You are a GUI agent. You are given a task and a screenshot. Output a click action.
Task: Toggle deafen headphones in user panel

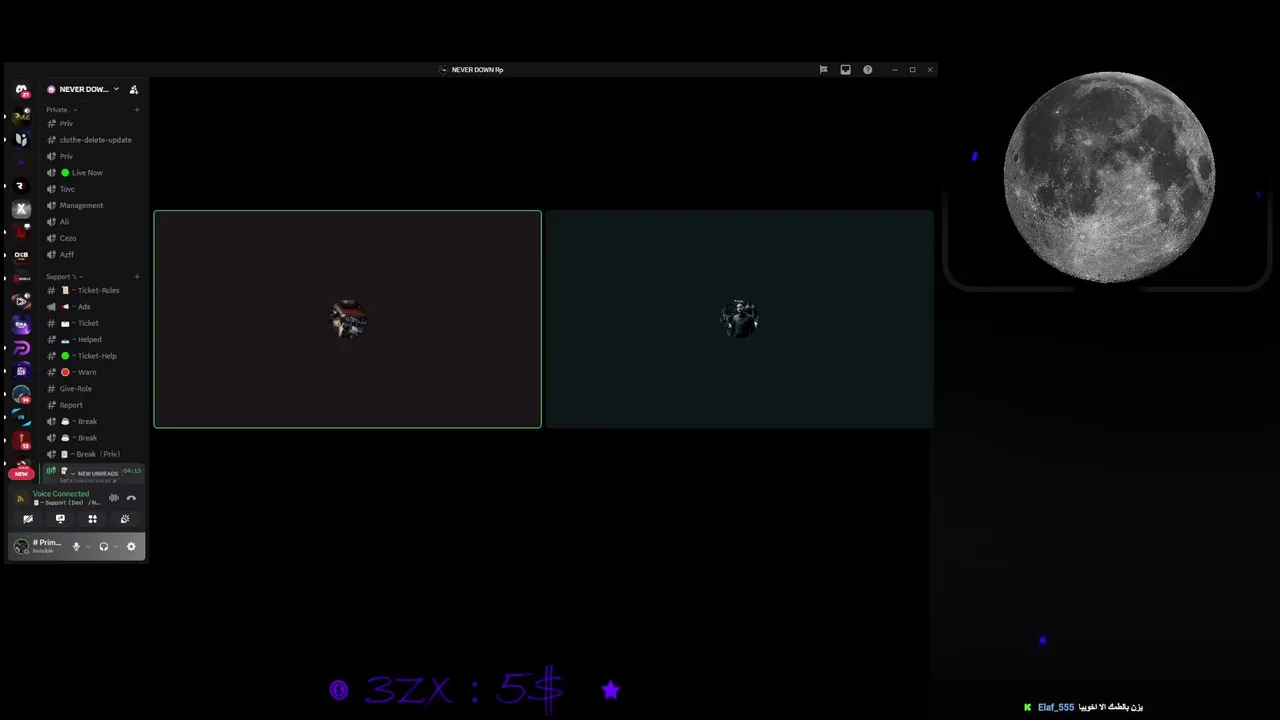(103, 546)
